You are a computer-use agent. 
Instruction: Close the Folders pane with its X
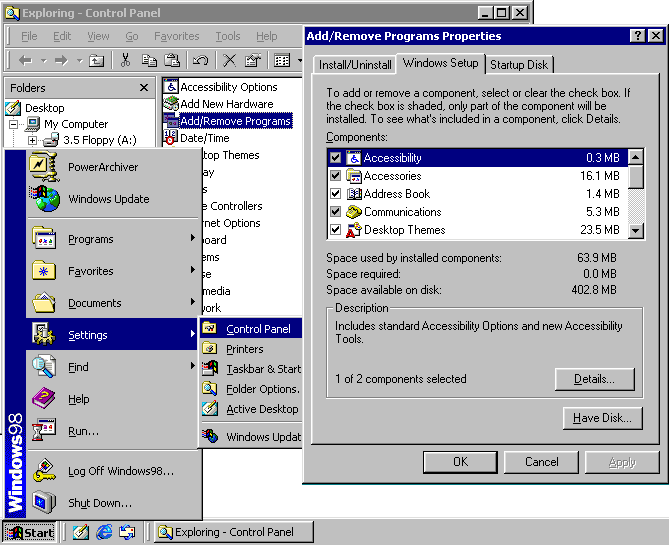click(x=144, y=88)
